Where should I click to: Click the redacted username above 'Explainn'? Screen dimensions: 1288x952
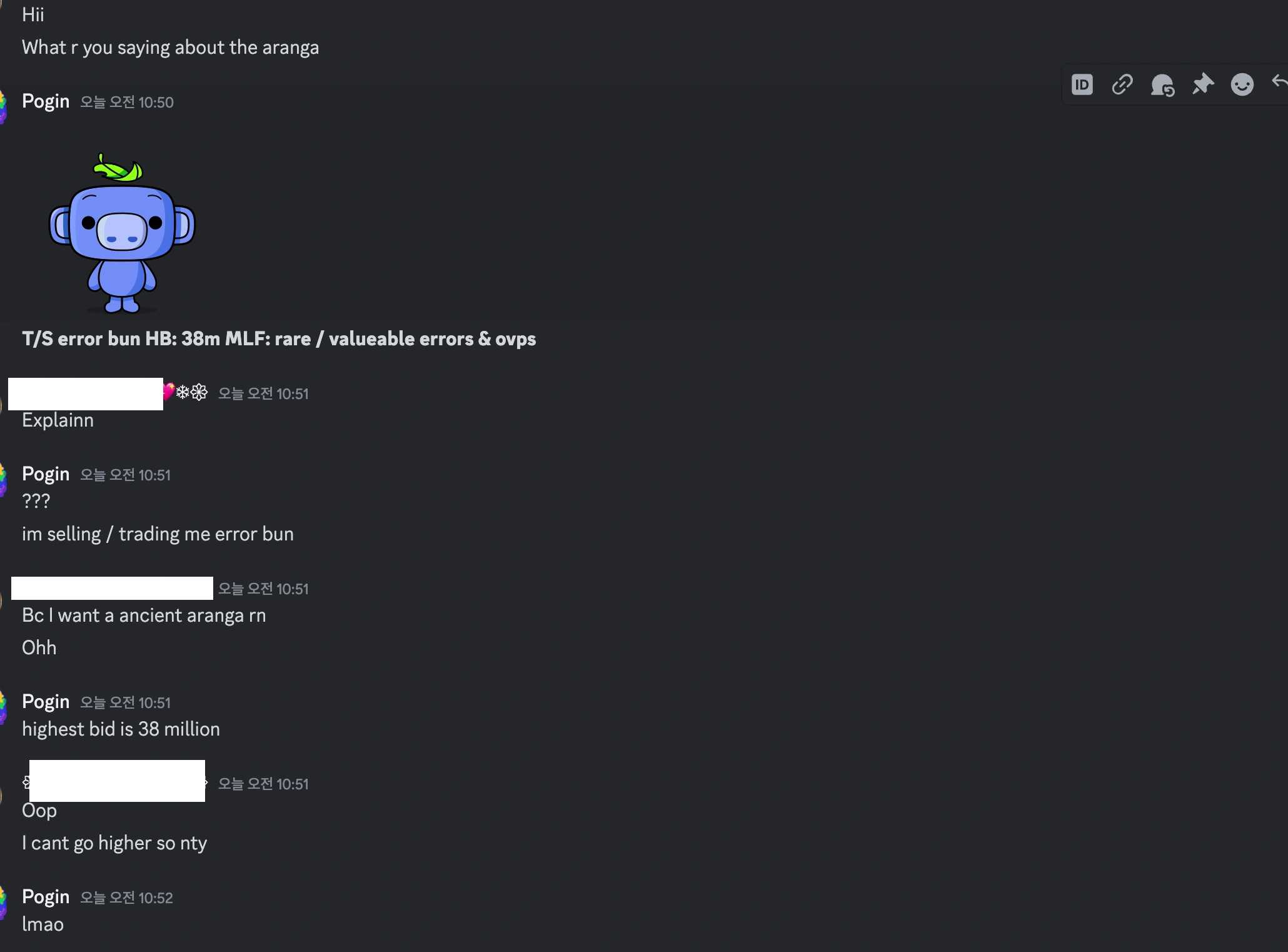84,395
